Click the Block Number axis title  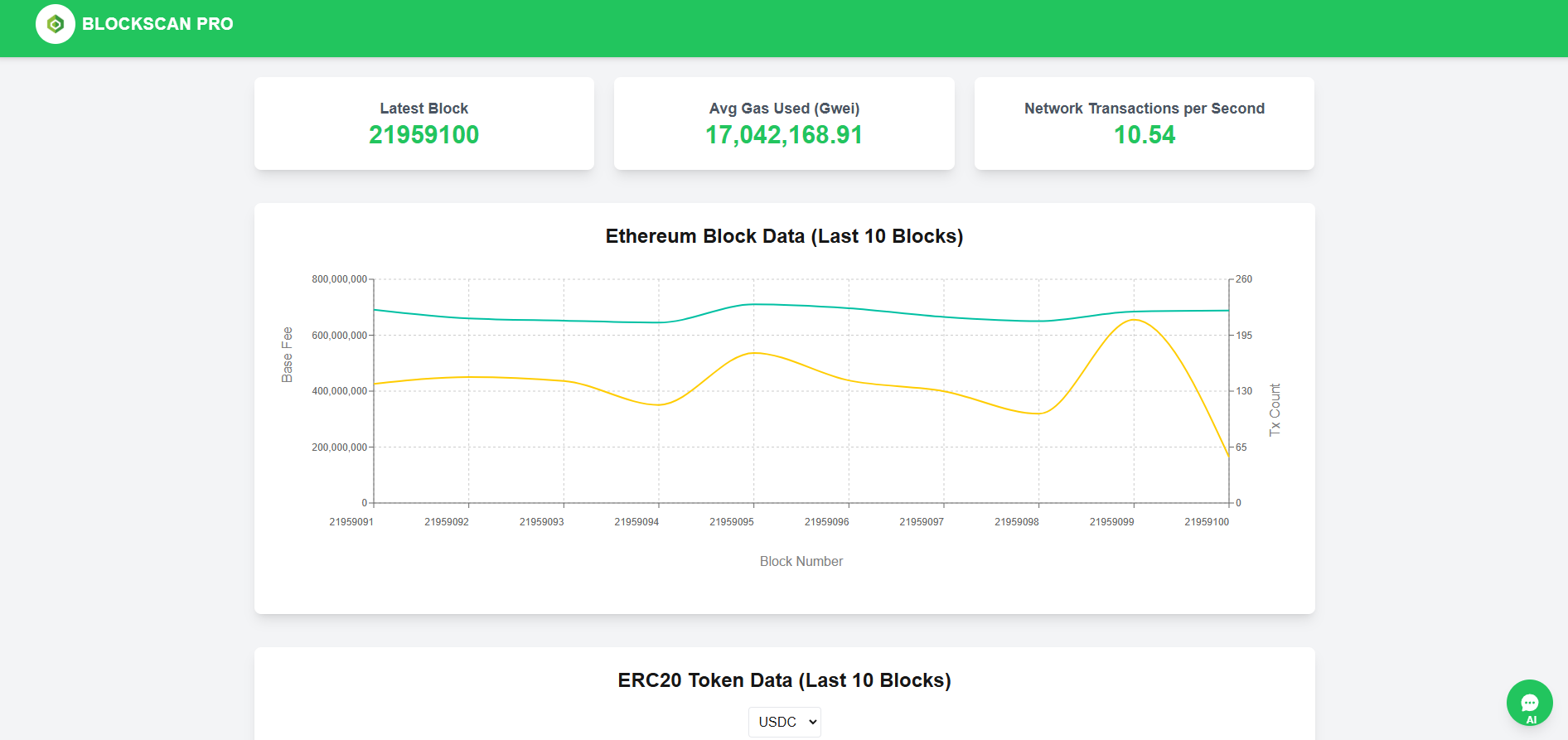pyautogui.click(x=801, y=562)
